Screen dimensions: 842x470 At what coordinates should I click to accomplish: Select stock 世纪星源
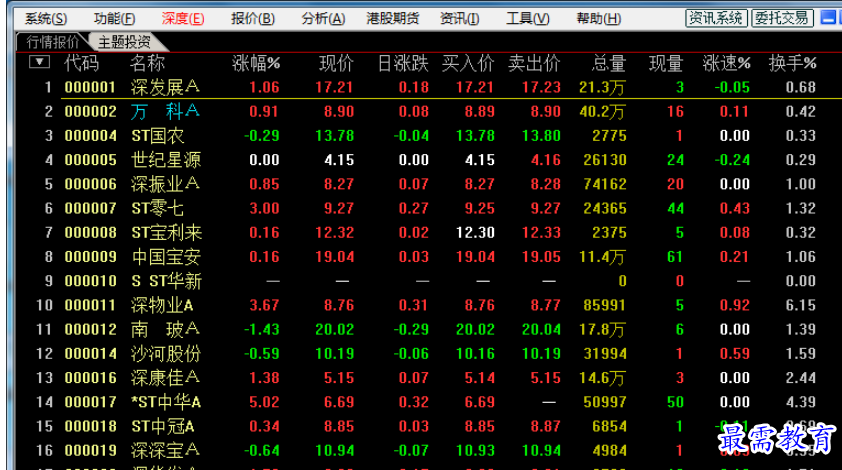[x=166, y=160]
